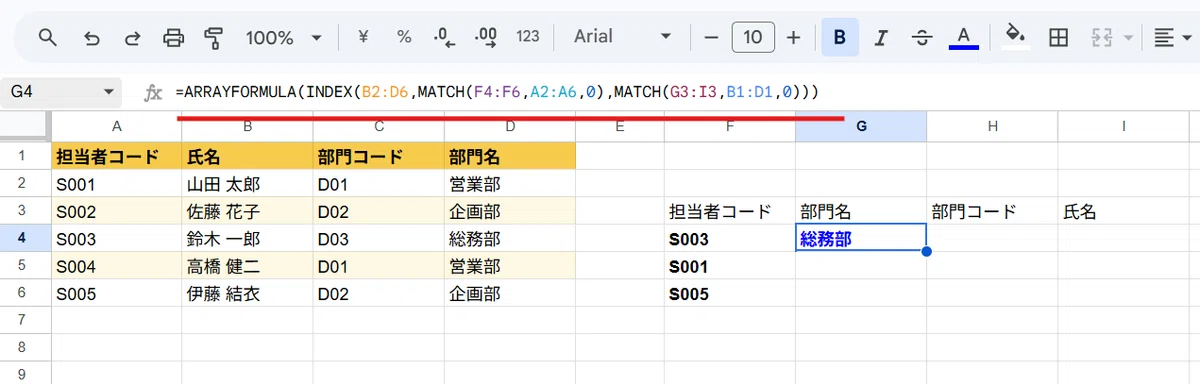Select column G header

[861, 126]
